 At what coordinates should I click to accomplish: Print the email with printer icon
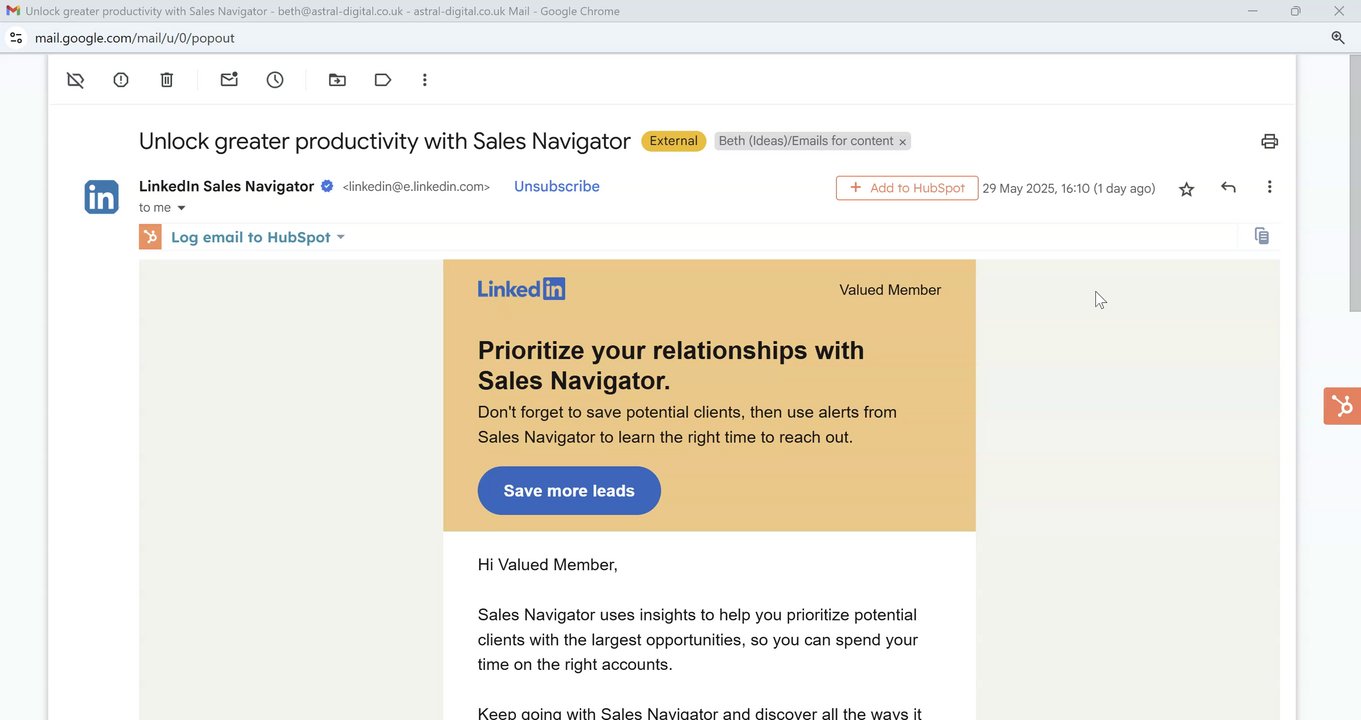(1269, 141)
